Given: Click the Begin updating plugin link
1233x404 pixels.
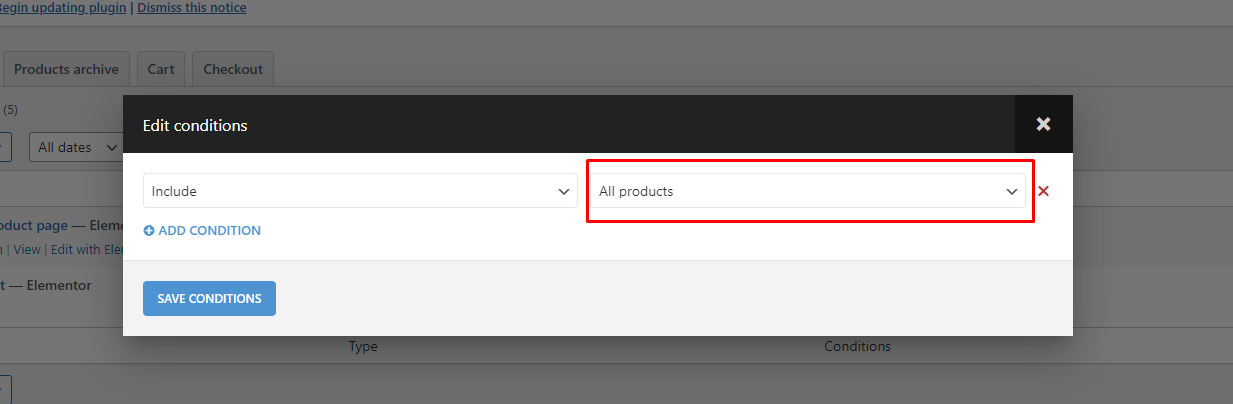Looking at the screenshot, I should pos(61,8).
